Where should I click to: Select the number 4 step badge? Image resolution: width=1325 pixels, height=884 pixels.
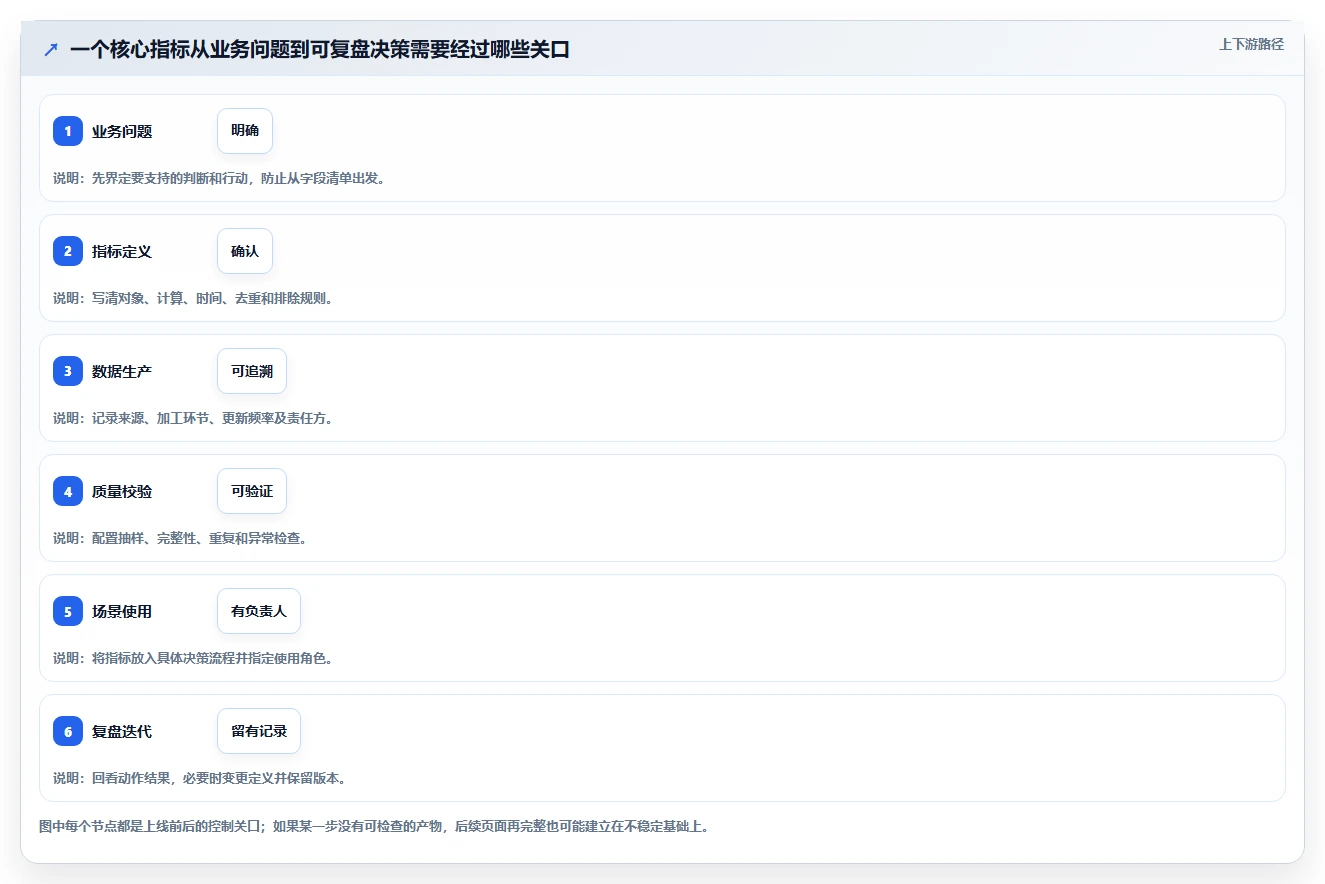pyautogui.click(x=68, y=491)
